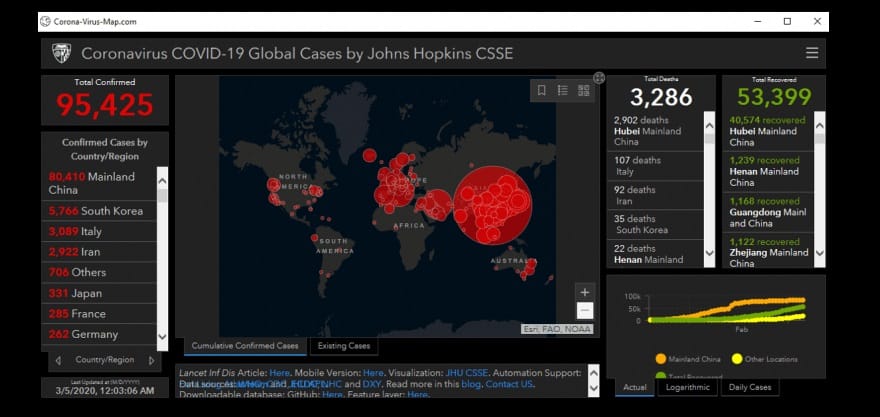Screen dimensions: 880x417
Task: Select 262 Germany row
Action: pos(99,334)
